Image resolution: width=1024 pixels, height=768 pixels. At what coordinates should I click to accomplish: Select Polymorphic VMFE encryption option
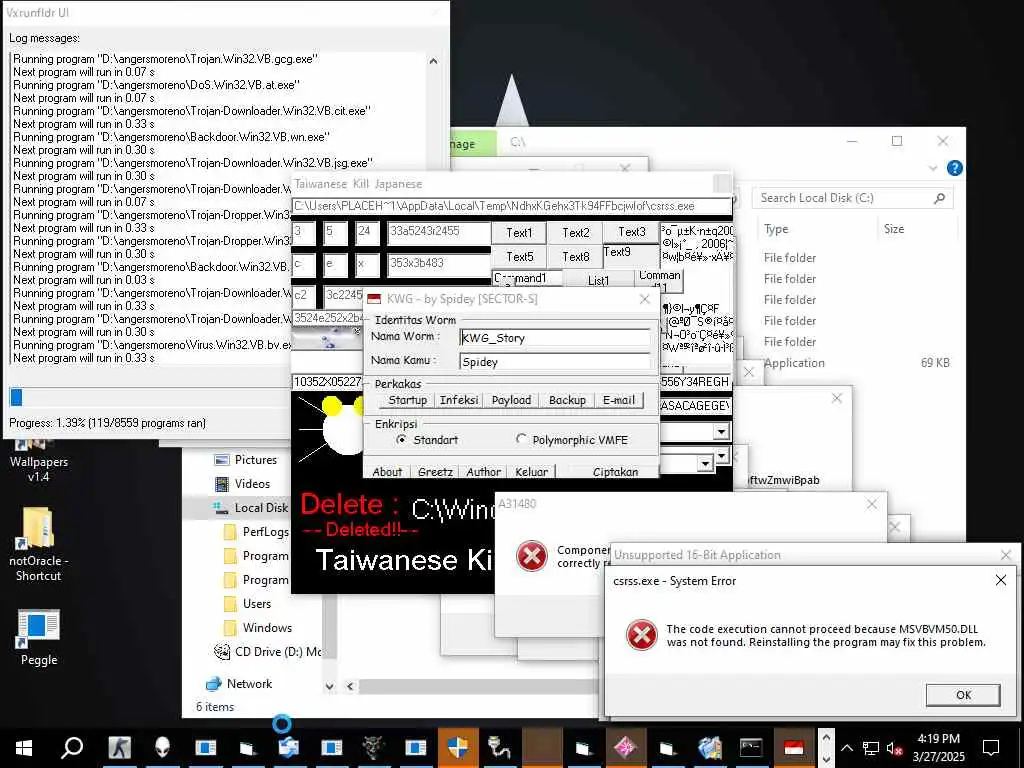(520, 440)
